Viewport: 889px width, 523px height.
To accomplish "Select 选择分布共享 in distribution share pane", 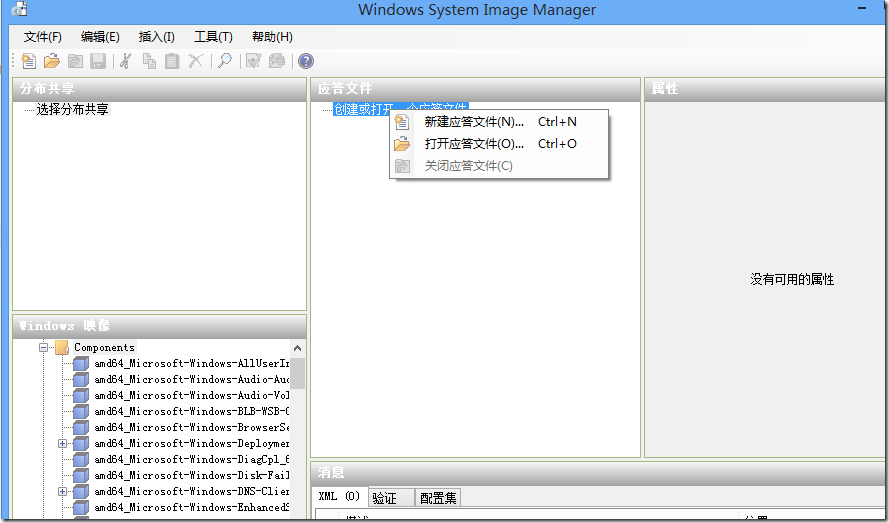I will click(73, 109).
